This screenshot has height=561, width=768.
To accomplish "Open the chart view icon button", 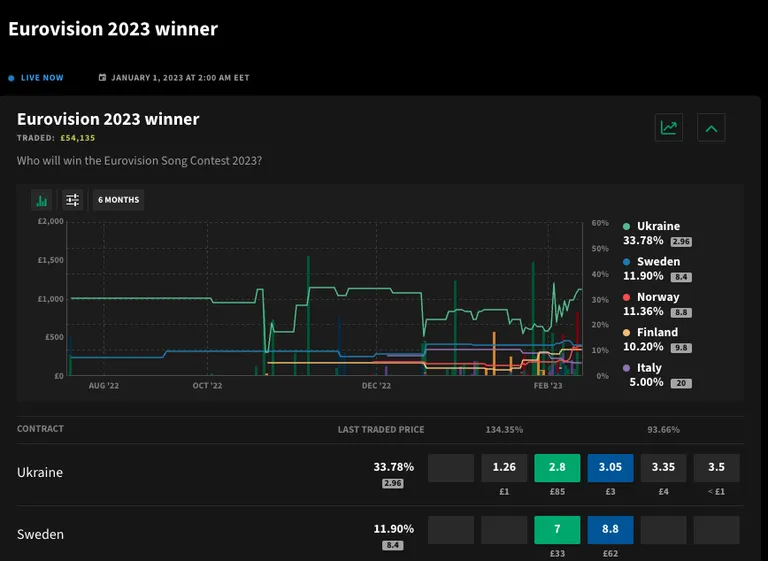I will pyautogui.click(x=669, y=128).
